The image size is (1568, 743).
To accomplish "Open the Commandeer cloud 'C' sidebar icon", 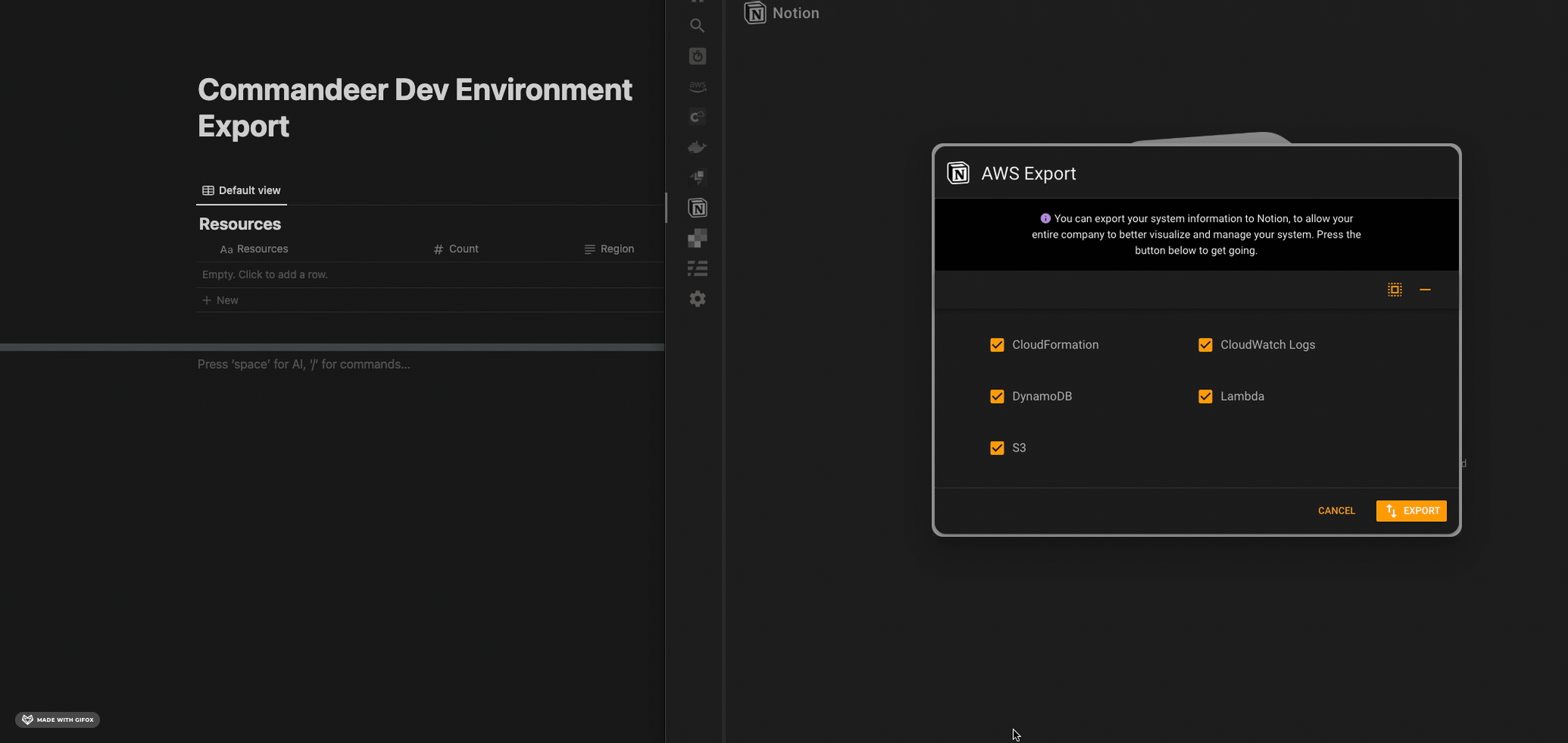I will pyautogui.click(x=697, y=117).
